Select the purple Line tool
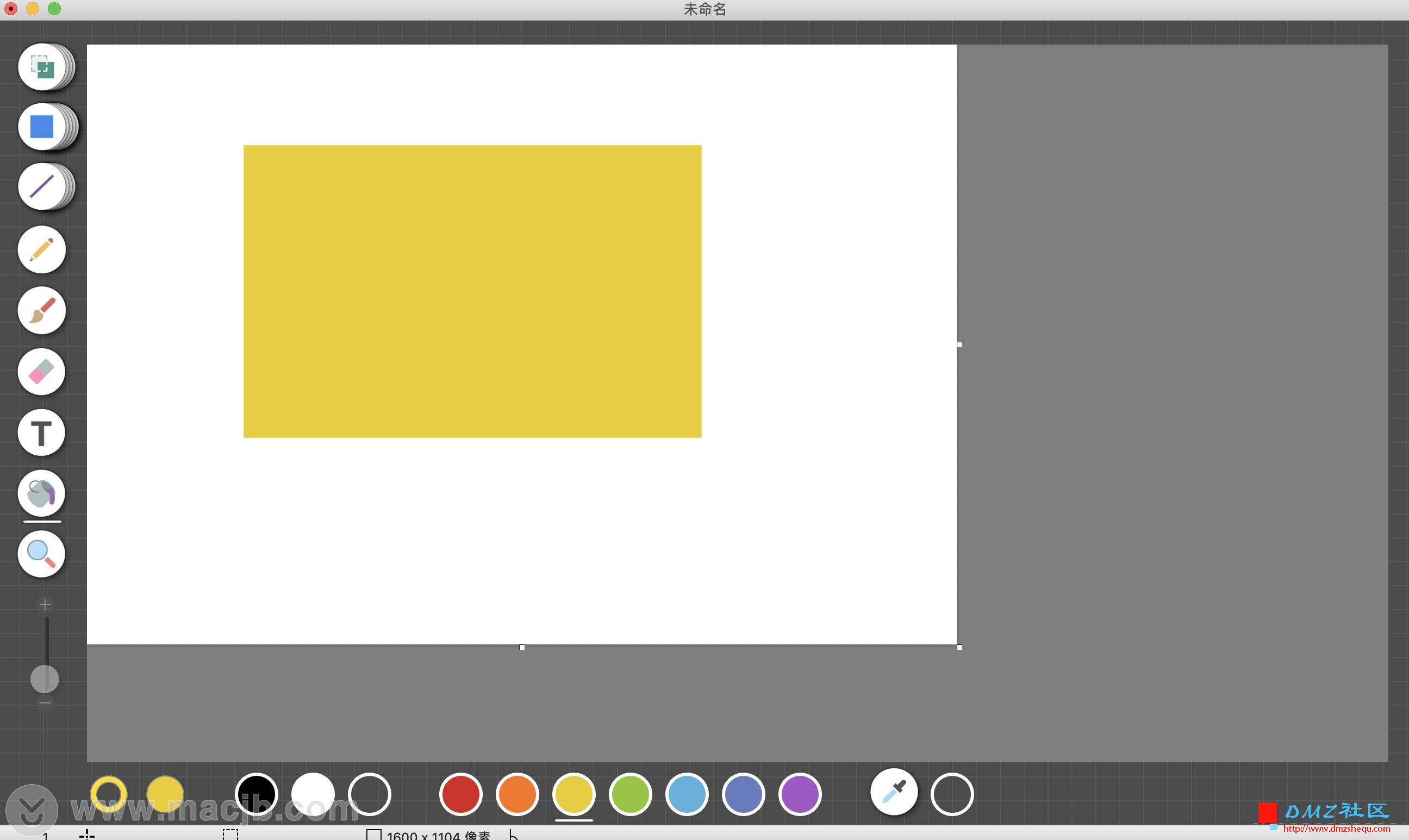 click(42, 186)
